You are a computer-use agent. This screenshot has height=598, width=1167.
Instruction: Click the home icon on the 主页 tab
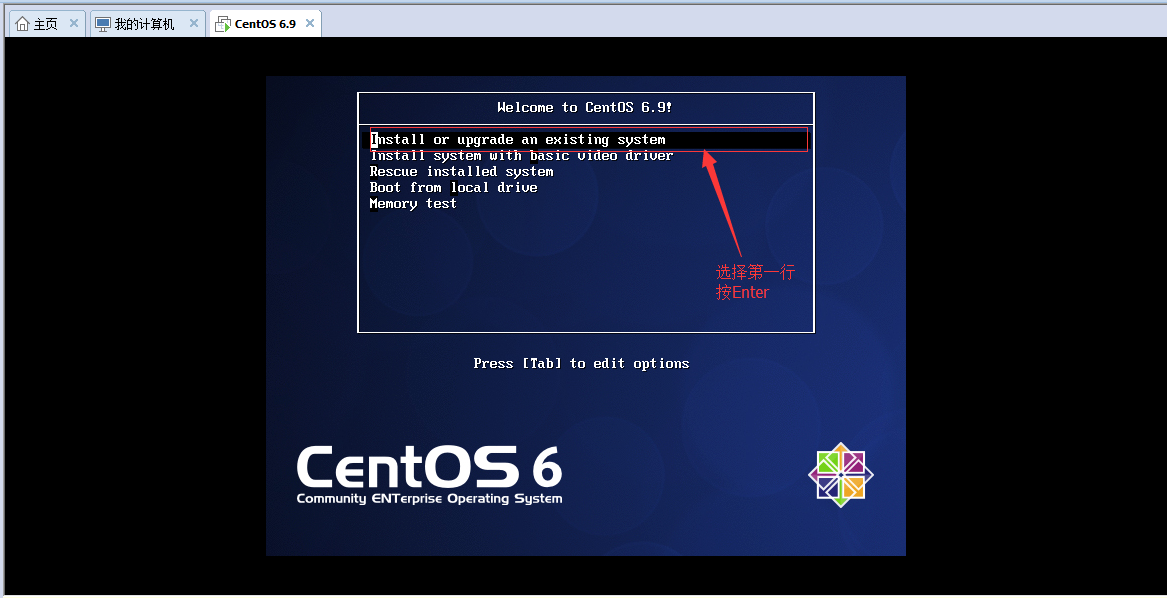[x=22, y=24]
